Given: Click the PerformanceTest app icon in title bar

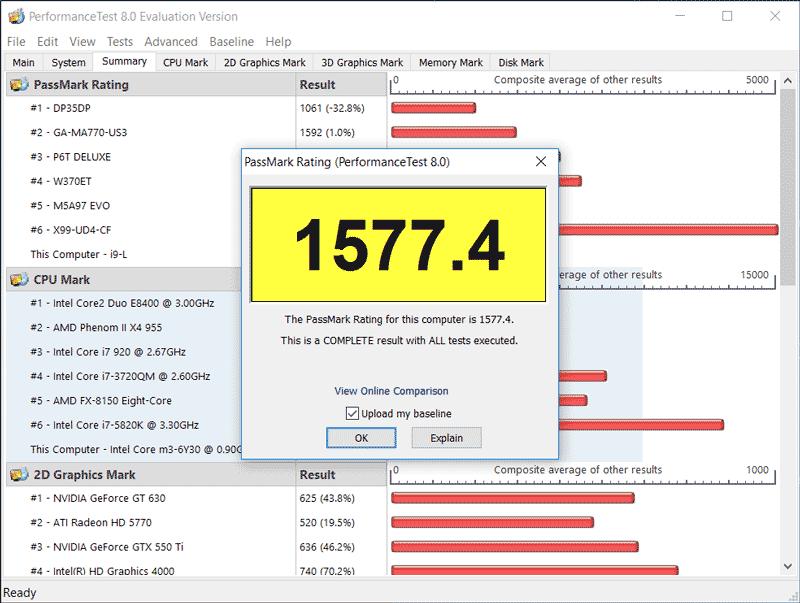Looking at the screenshot, I should pyautogui.click(x=16, y=16).
